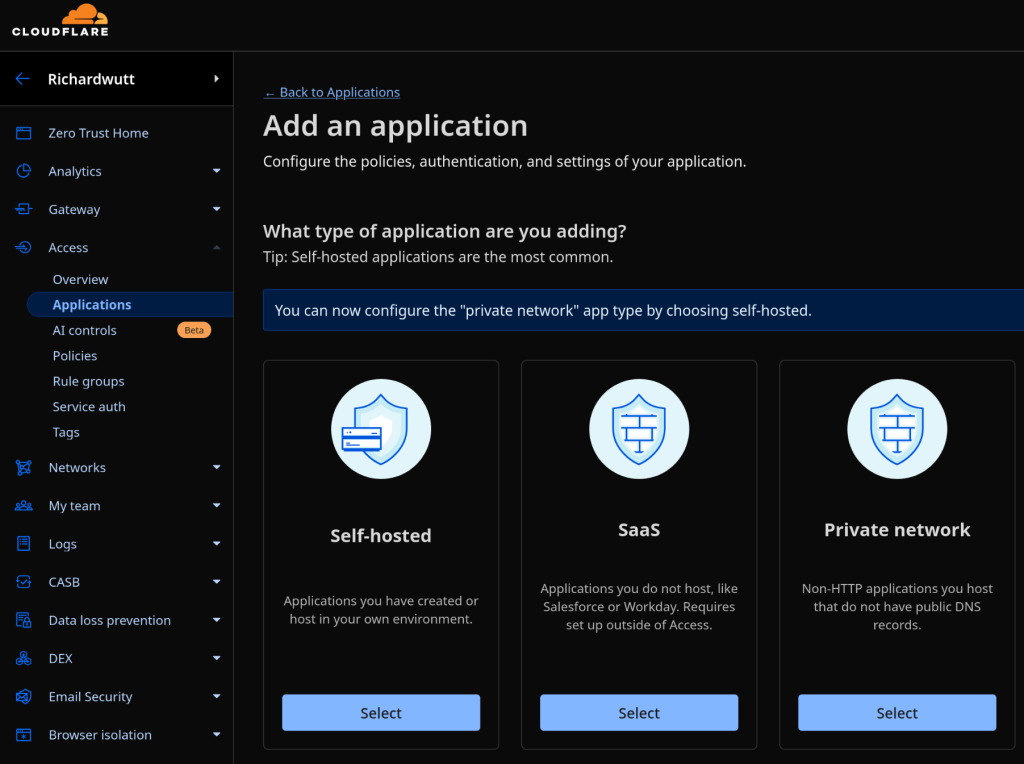Open the Richardwutt account switcher arrow
The width and height of the screenshot is (1024, 764).
(x=216, y=79)
